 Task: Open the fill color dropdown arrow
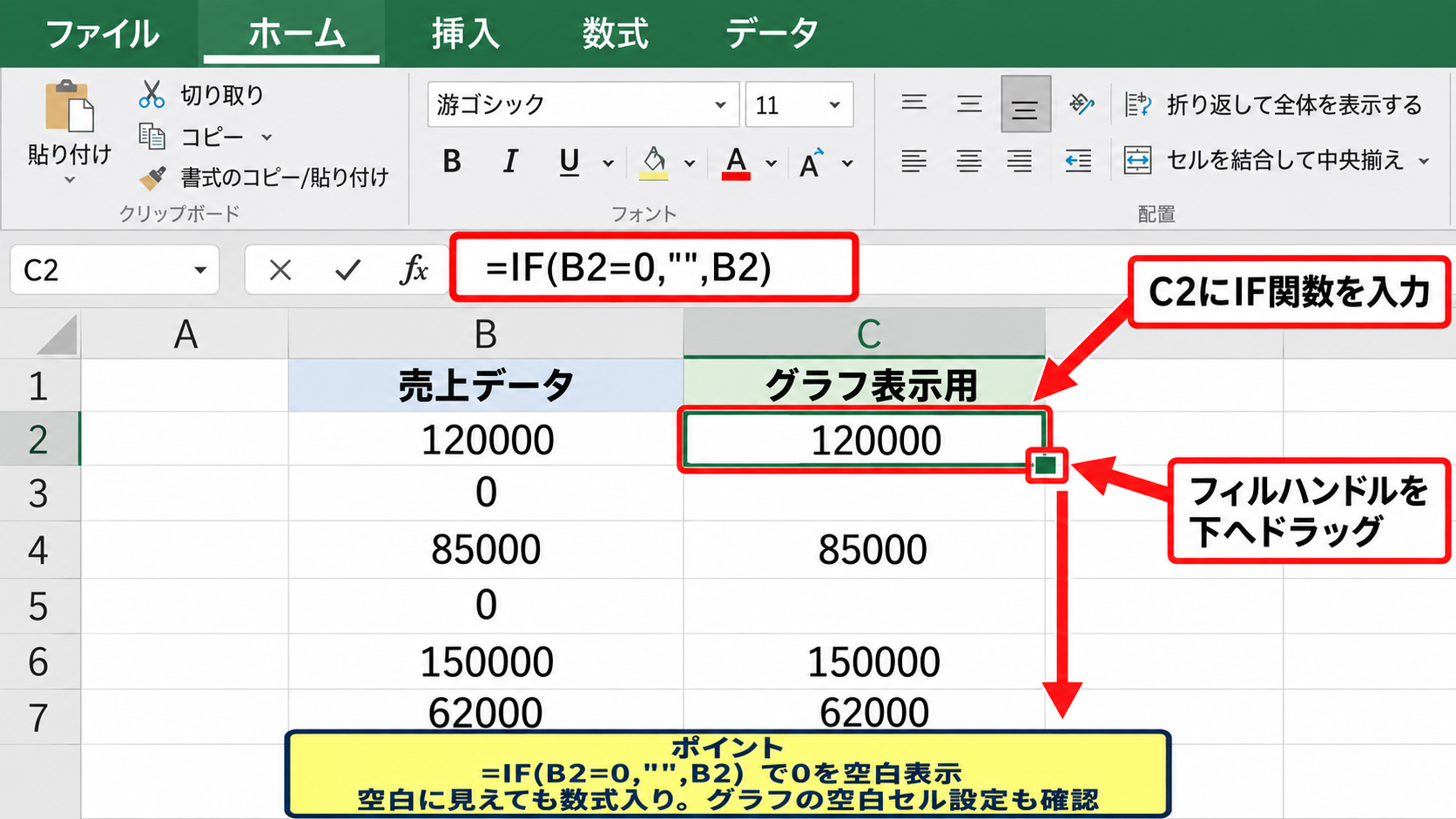(690, 163)
